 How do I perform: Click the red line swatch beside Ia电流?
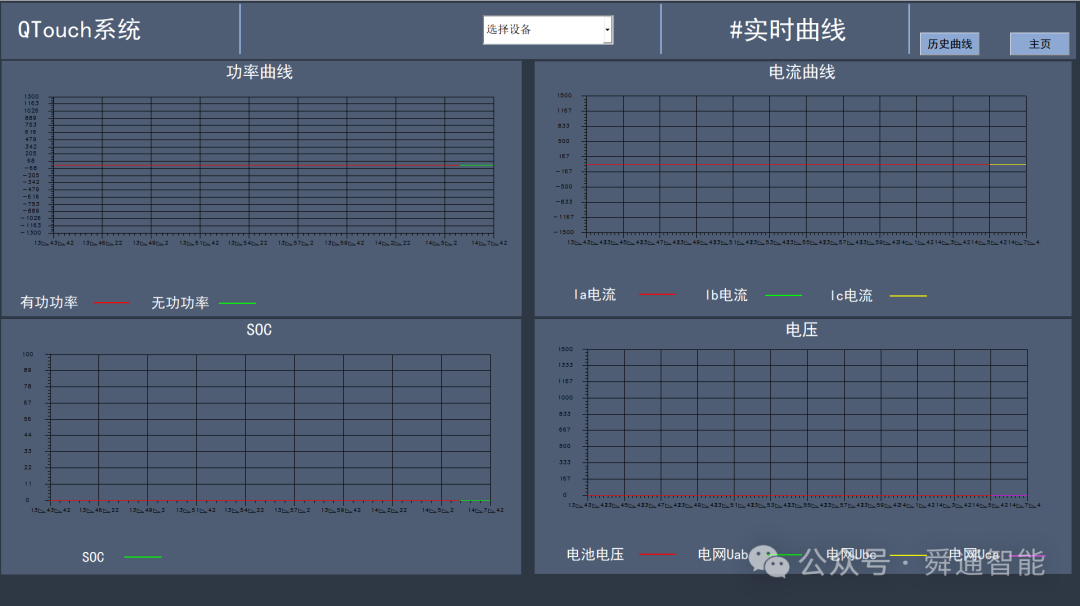657,295
